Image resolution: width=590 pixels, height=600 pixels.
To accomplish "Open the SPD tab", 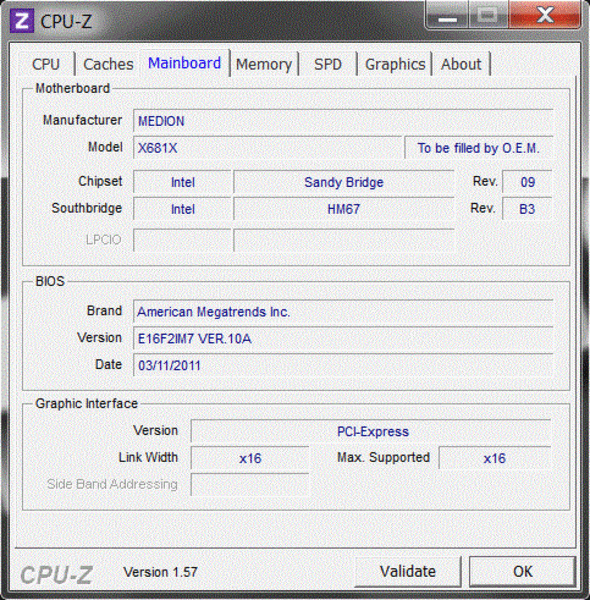I will (x=328, y=64).
